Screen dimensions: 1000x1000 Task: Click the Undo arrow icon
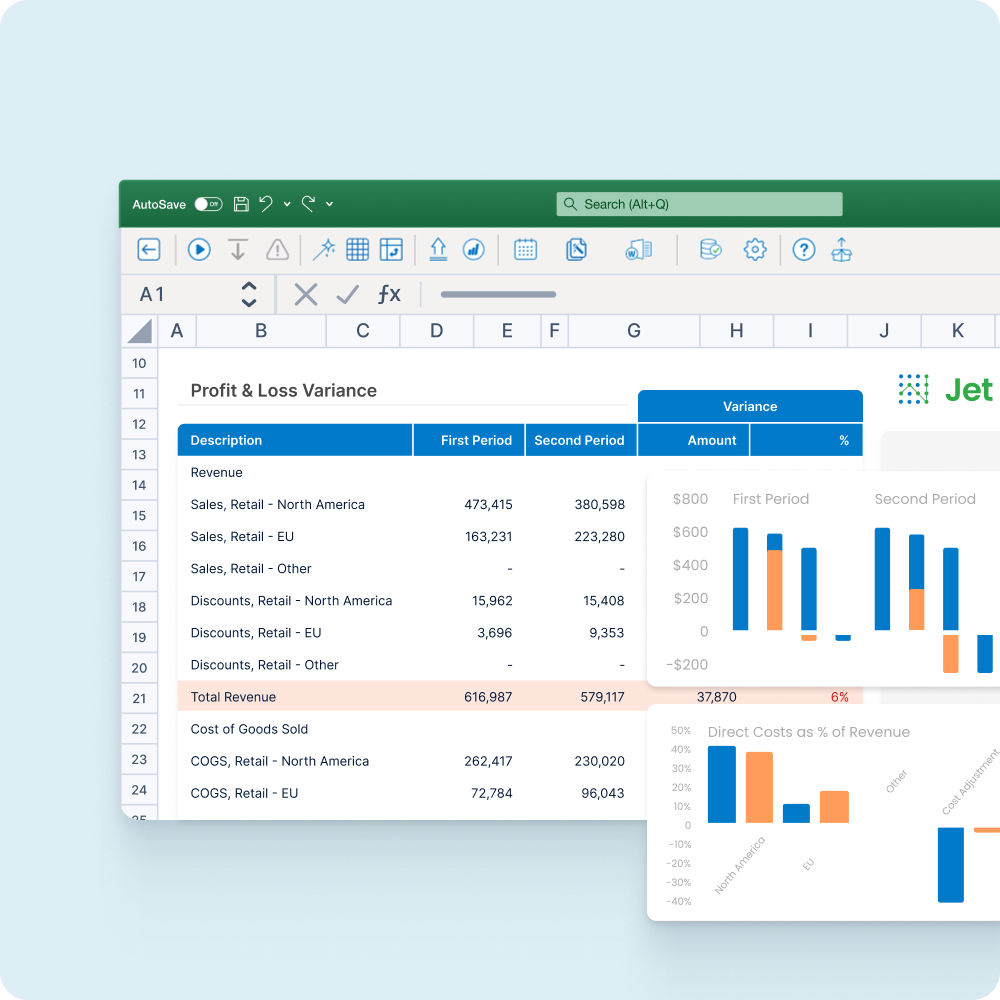coord(266,204)
